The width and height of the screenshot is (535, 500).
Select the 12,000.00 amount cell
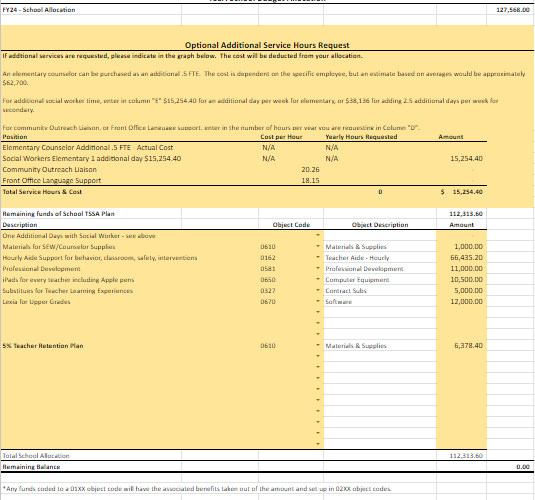[466, 301]
